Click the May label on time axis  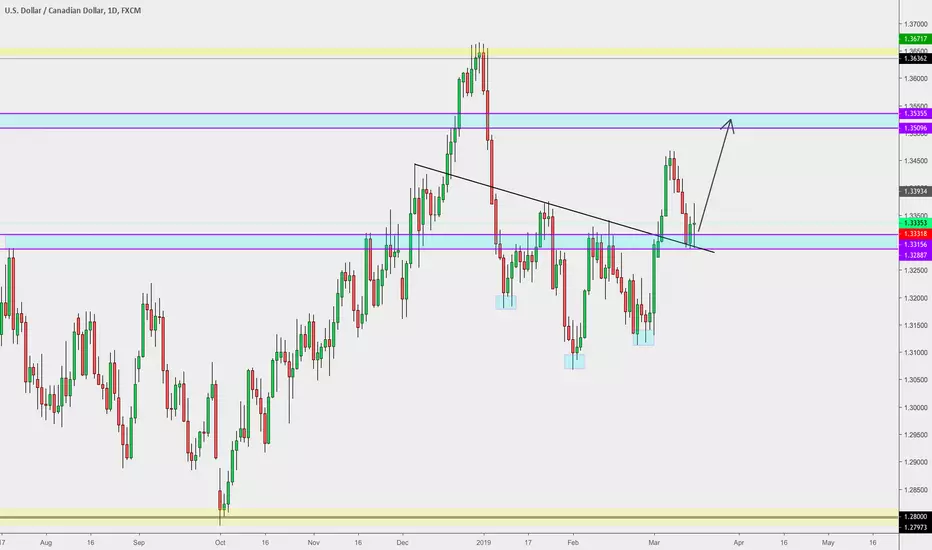828,542
